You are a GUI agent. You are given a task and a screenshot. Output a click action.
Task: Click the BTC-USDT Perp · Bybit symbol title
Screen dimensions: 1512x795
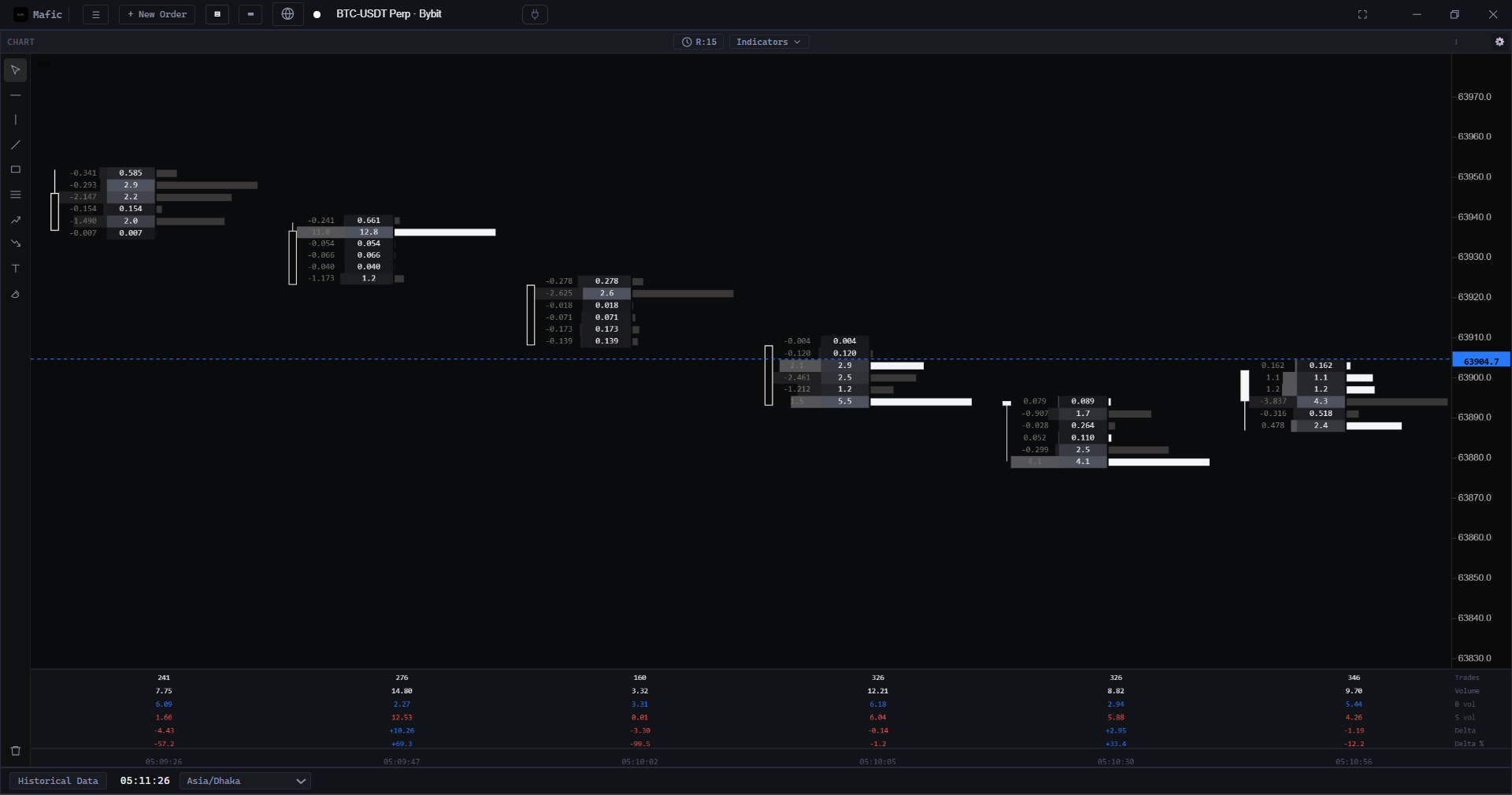pyautogui.click(x=388, y=14)
